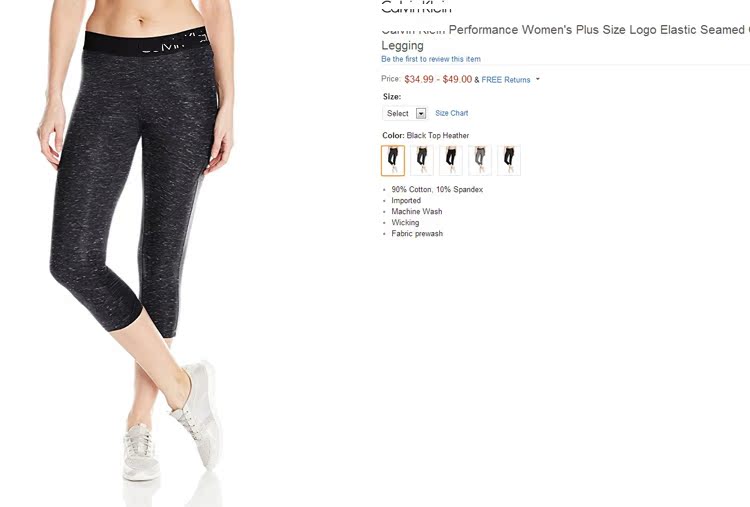The image size is (750, 507).
Task: Click the Performance Women's Plus Size product title
Action: point(565,37)
